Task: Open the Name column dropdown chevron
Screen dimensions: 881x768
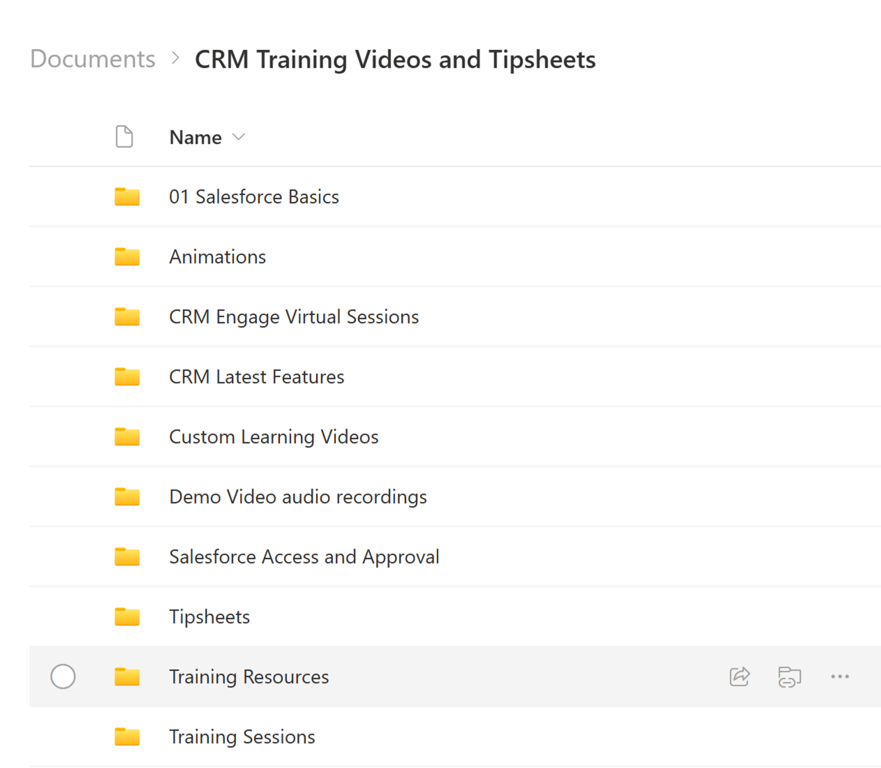Action: point(239,137)
